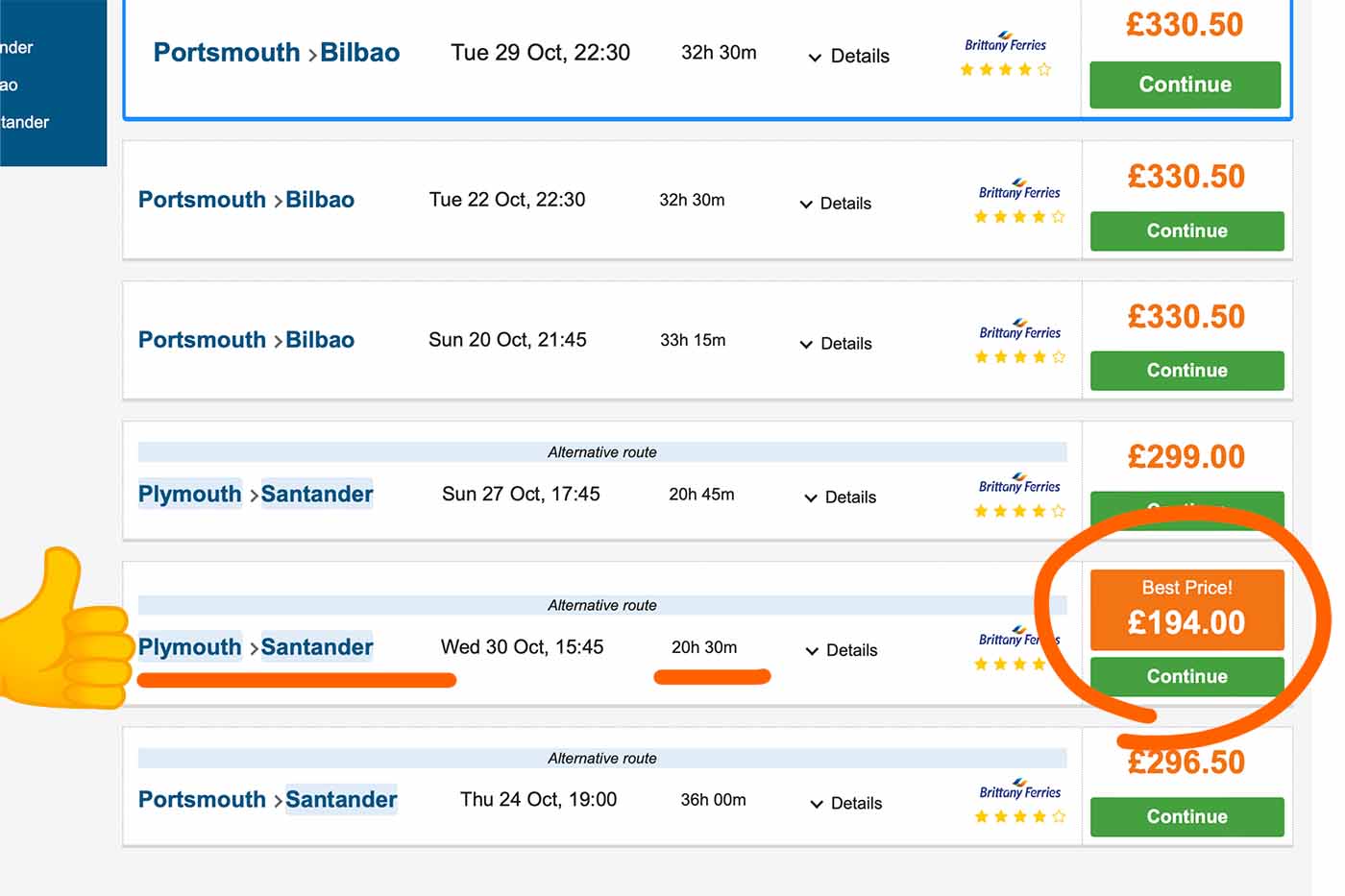
Task: Click the Brittany Ferries logo on the Sun 27 Oct result
Action: (1019, 485)
